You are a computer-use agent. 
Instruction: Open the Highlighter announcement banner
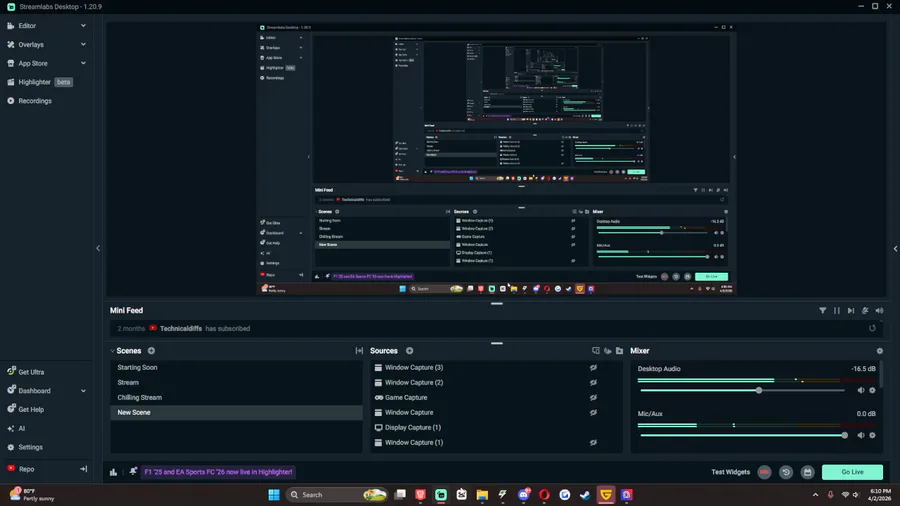click(x=218, y=472)
